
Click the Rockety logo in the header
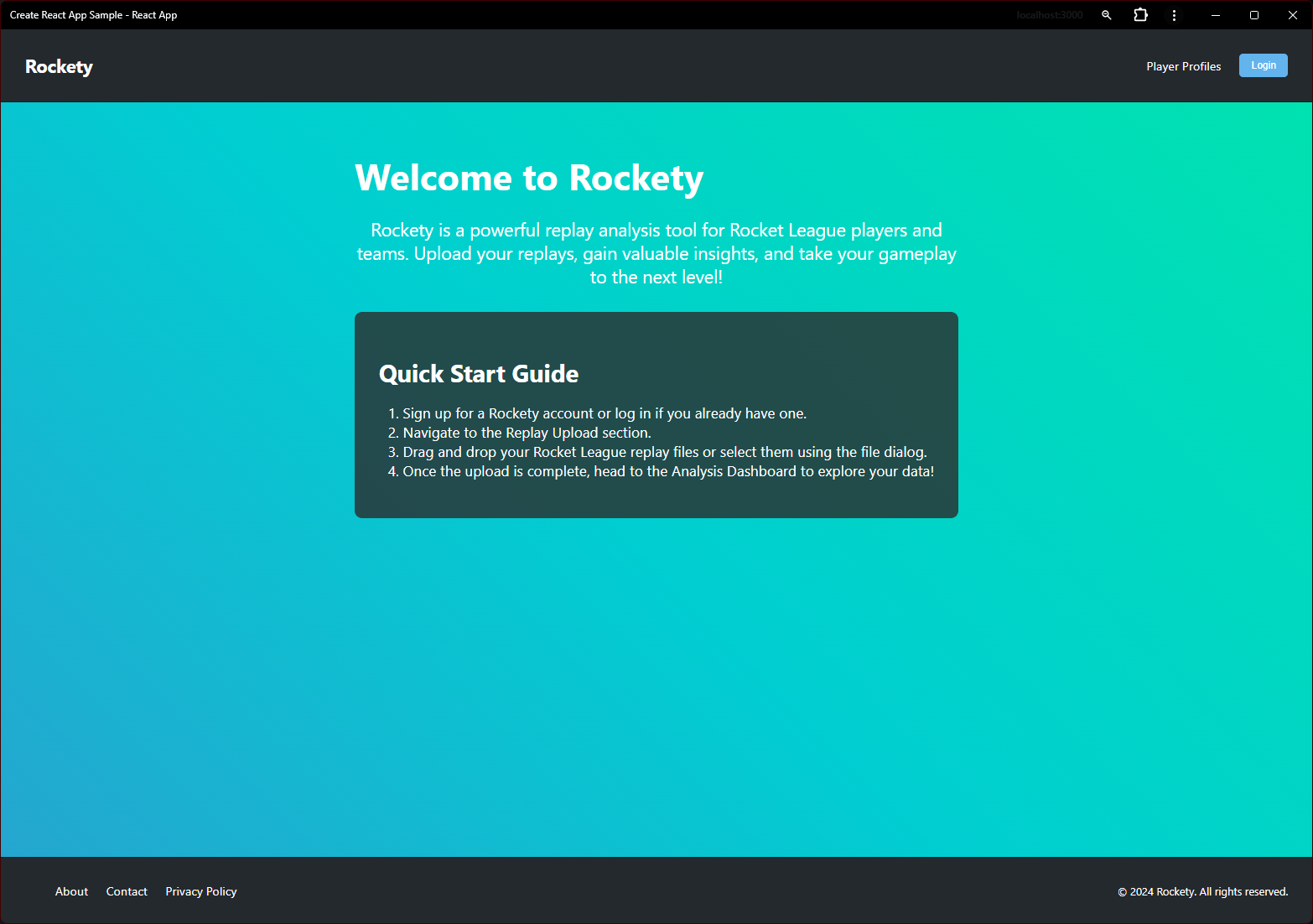pos(59,66)
